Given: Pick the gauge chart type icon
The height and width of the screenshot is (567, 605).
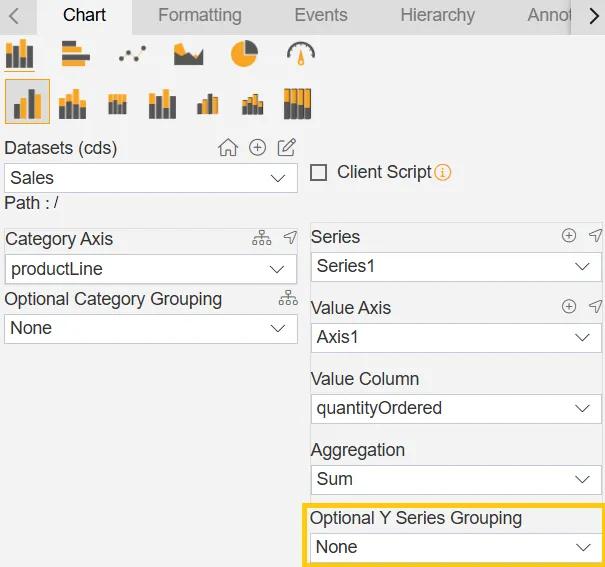Looking at the screenshot, I should click(x=301, y=54).
